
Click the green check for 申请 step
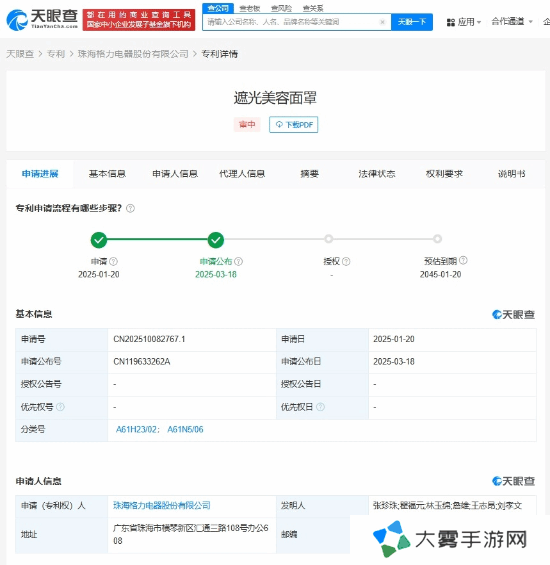(x=99, y=240)
